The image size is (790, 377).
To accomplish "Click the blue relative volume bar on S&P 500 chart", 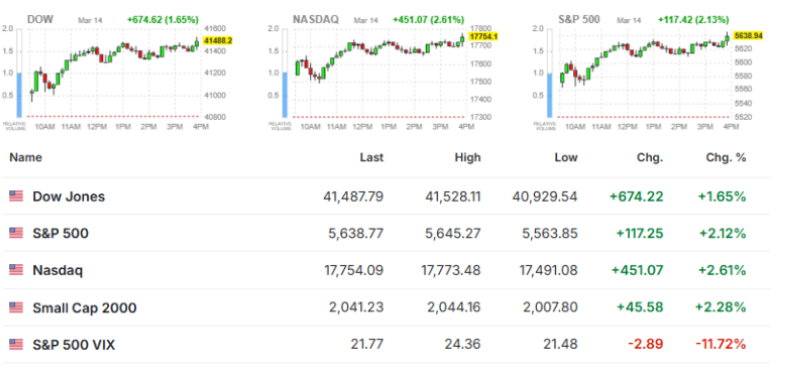I will (x=549, y=95).
